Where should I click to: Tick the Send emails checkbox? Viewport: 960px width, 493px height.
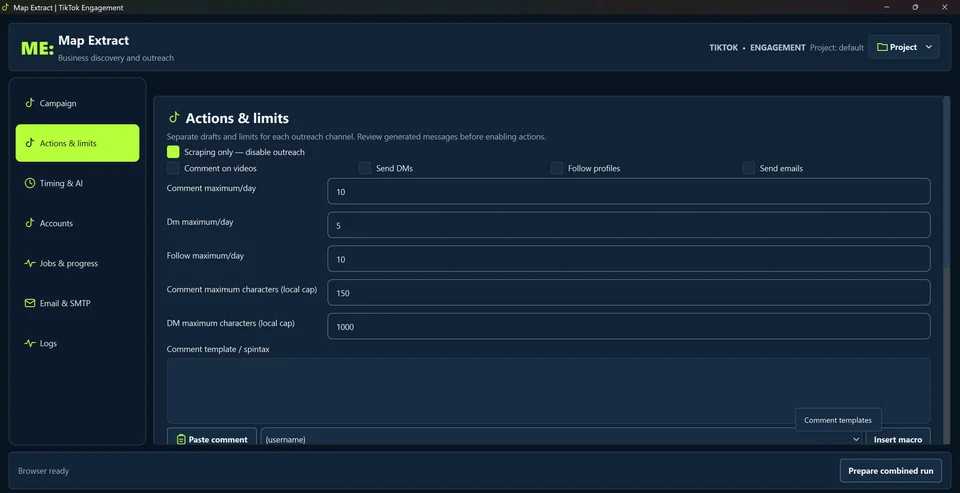[x=749, y=168]
